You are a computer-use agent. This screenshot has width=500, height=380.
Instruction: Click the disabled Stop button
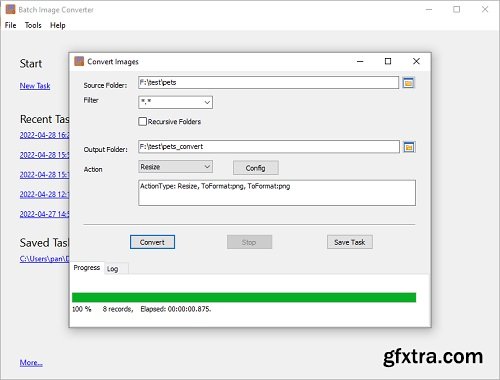click(249, 242)
